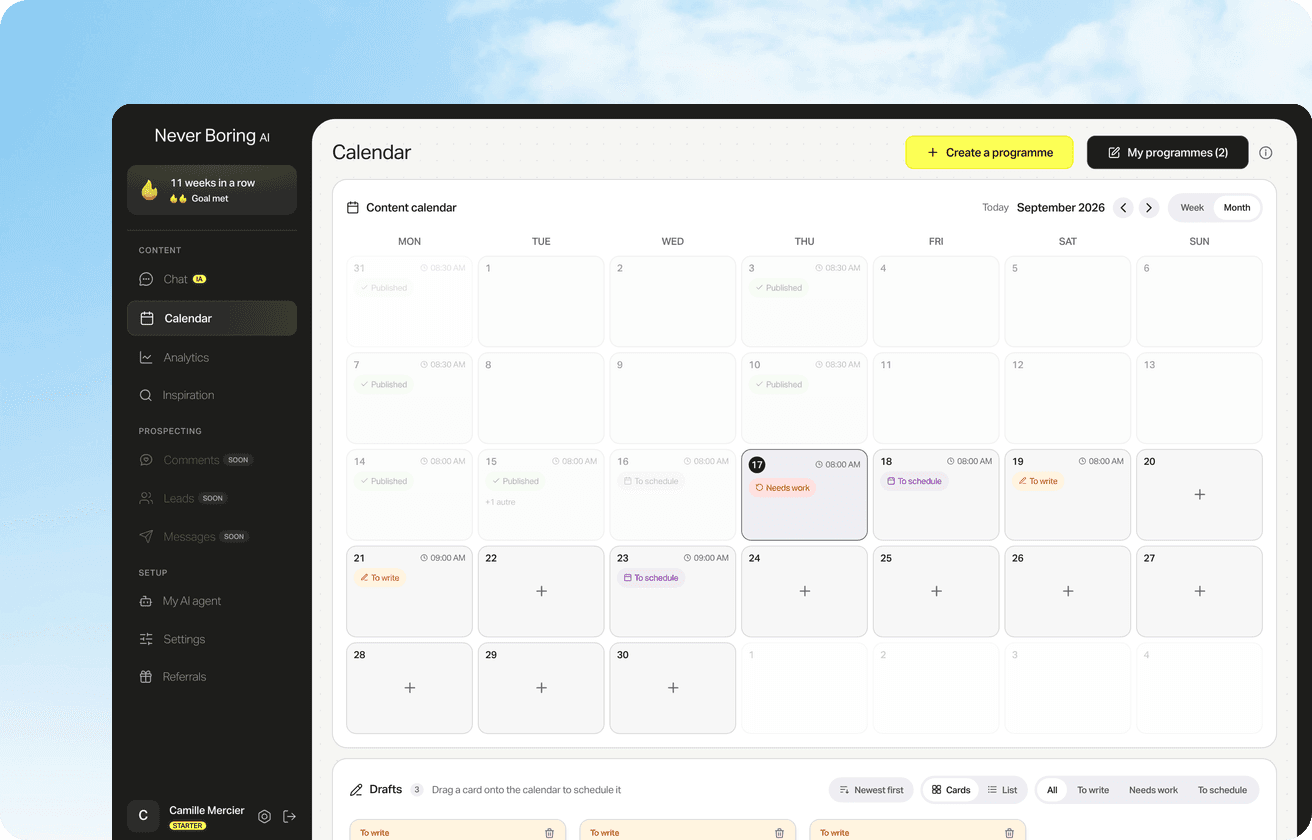The height and width of the screenshot is (840, 1312).
Task: Open the To write post on day 21
Action: (x=380, y=578)
